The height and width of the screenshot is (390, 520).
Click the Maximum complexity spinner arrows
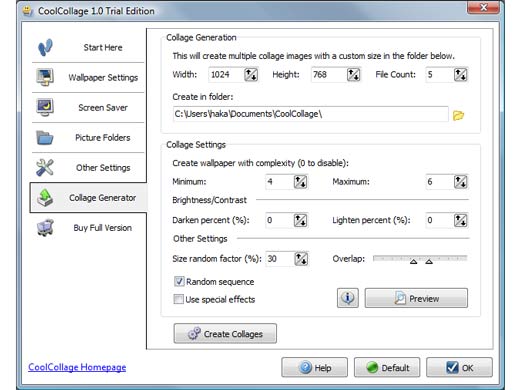pyautogui.click(x=461, y=182)
